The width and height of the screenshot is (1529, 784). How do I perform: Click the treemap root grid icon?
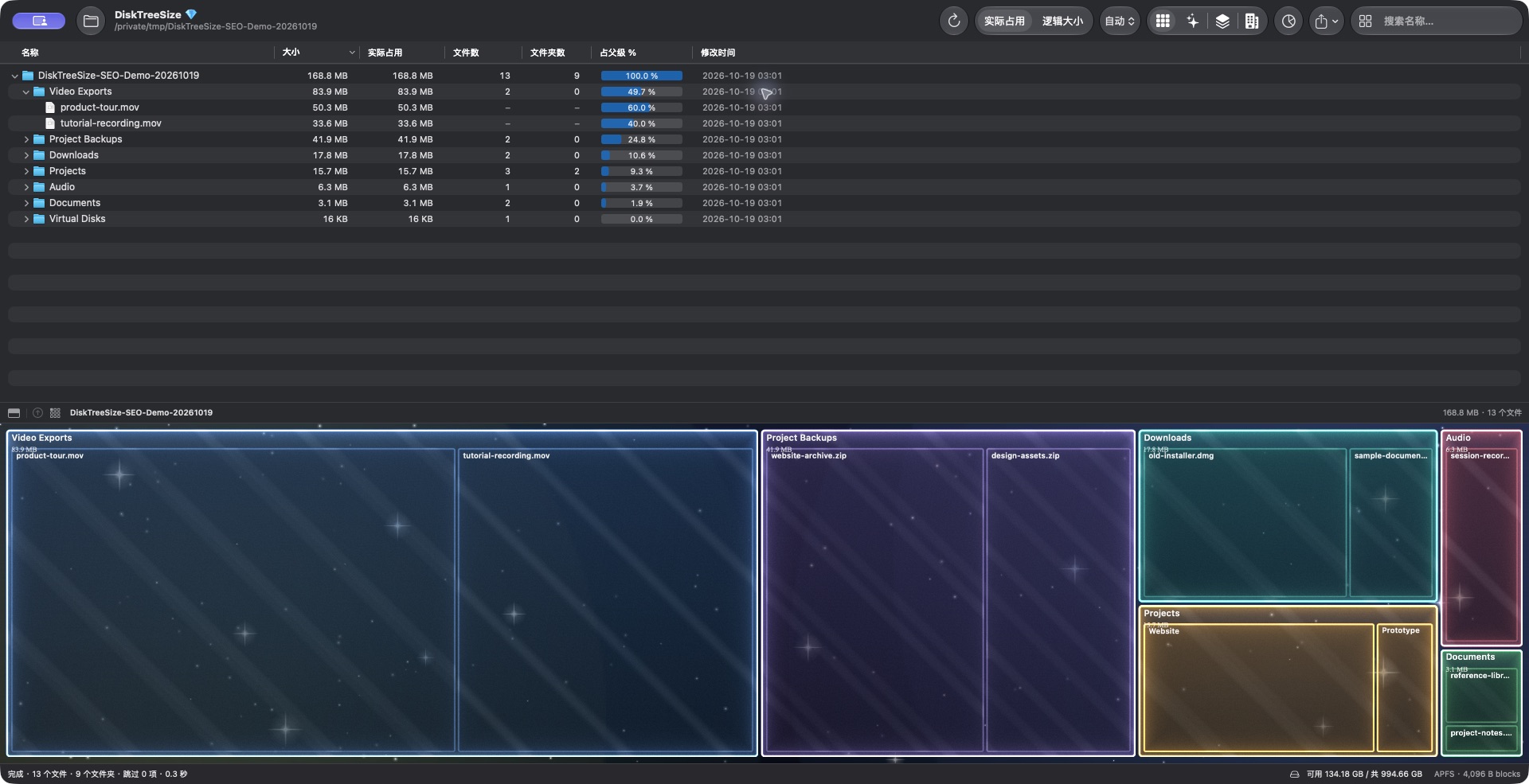(55, 412)
